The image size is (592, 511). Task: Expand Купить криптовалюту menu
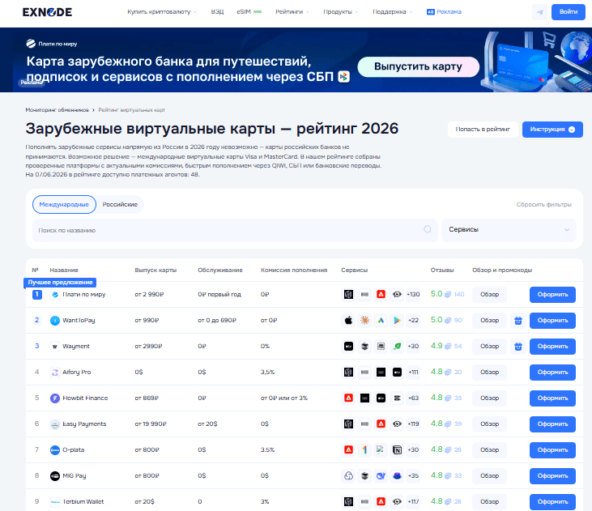point(162,12)
